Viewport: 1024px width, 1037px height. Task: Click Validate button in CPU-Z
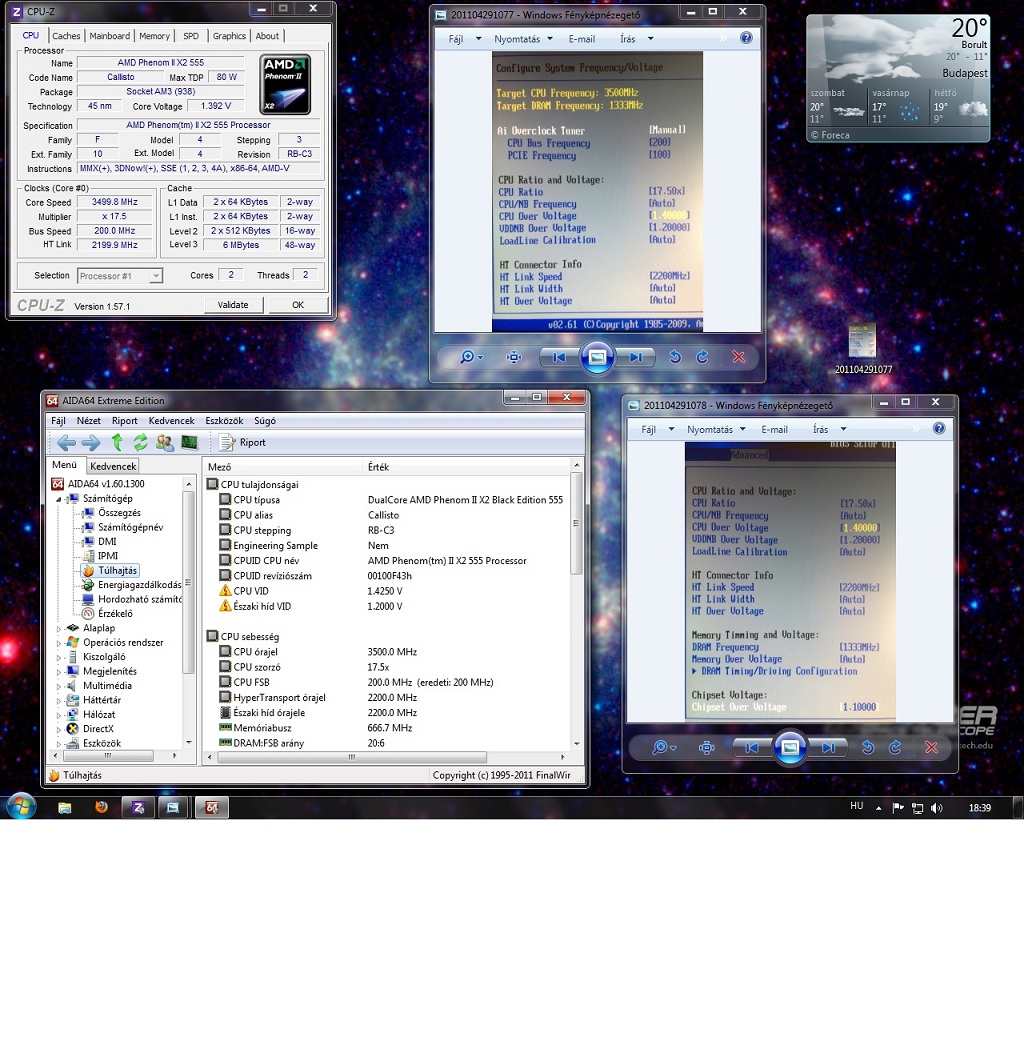tap(233, 305)
